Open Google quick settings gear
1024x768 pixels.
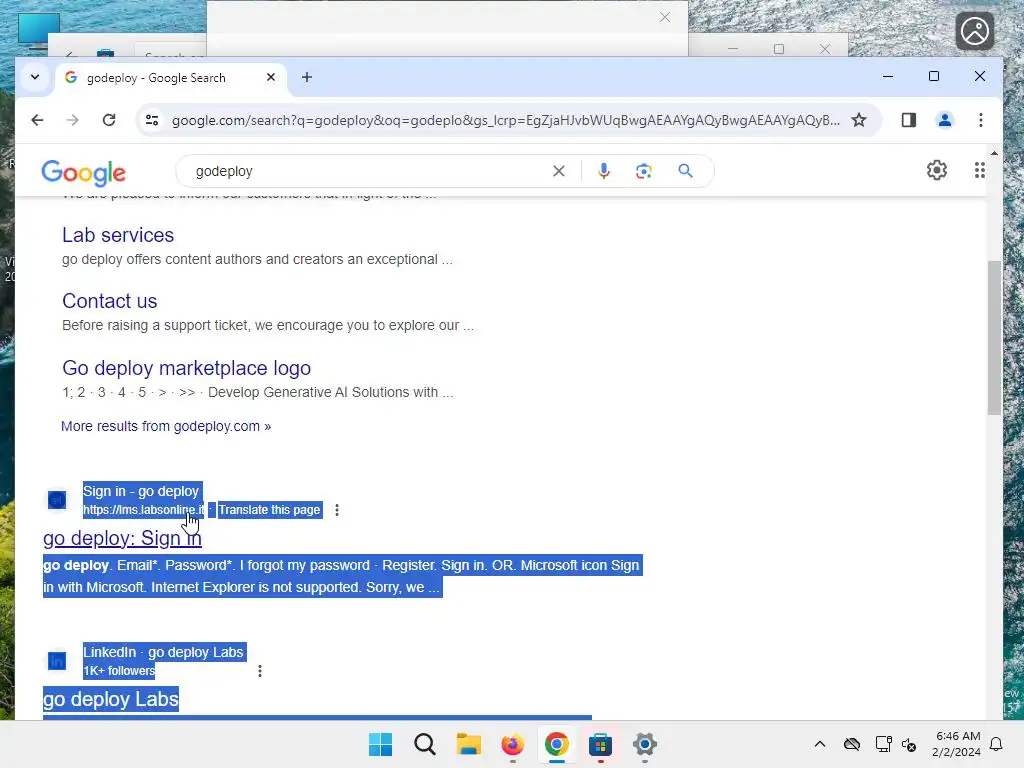coord(936,170)
